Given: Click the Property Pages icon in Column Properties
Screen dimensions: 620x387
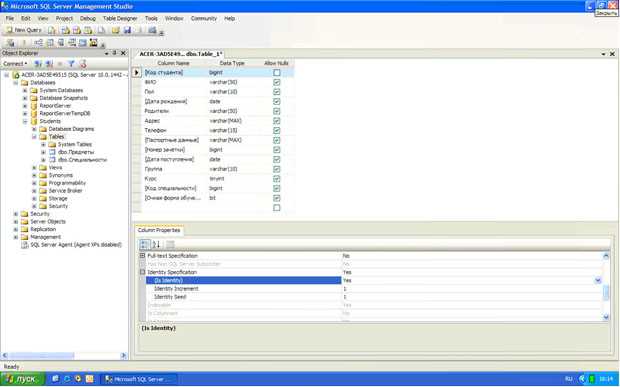Looking at the screenshot, I should pyautogui.click(x=170, y=244).
